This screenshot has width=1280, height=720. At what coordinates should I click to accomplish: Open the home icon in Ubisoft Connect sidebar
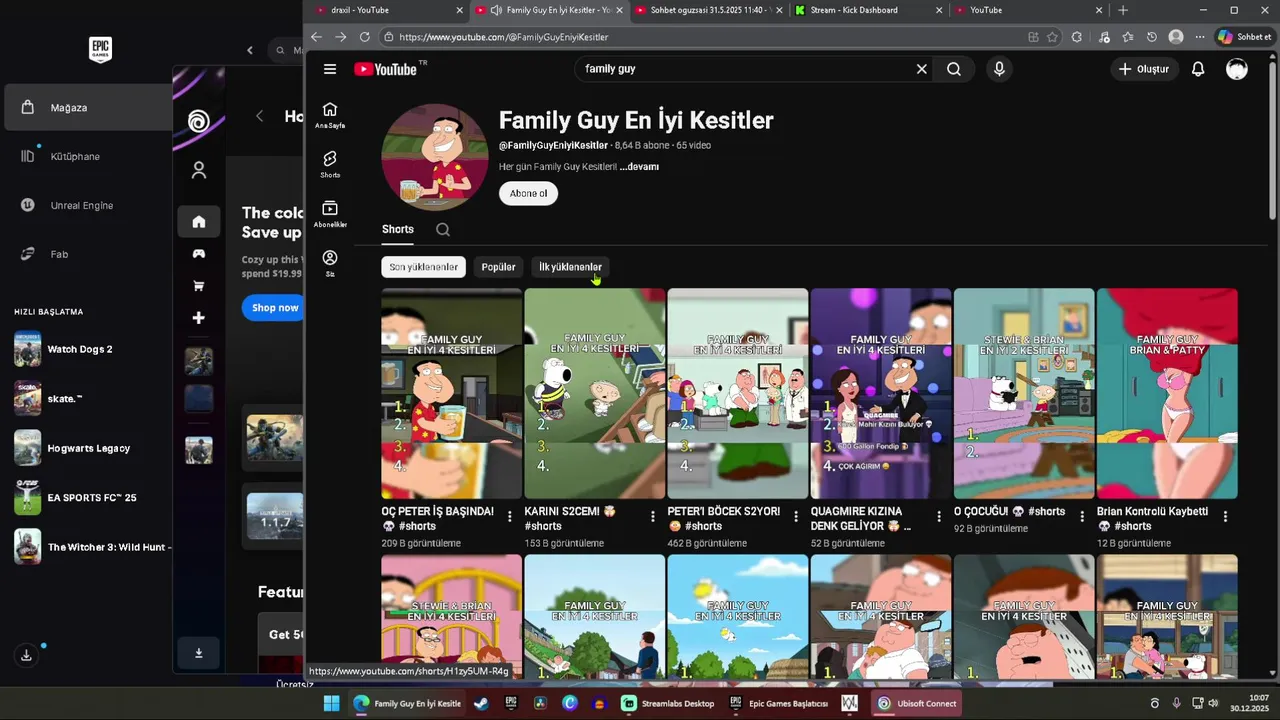[199, 222]
